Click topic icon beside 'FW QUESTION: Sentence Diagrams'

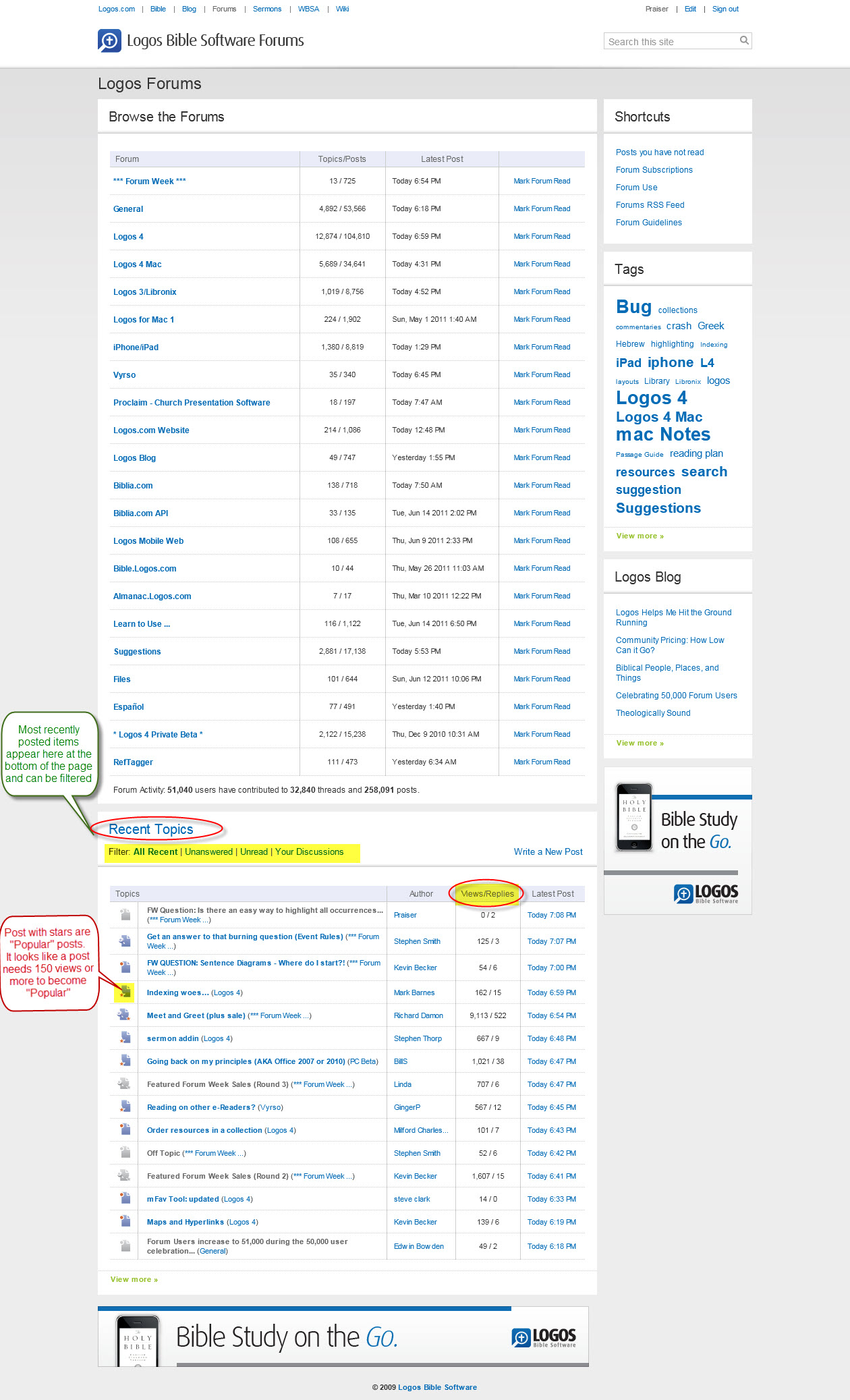click(125, 967)
